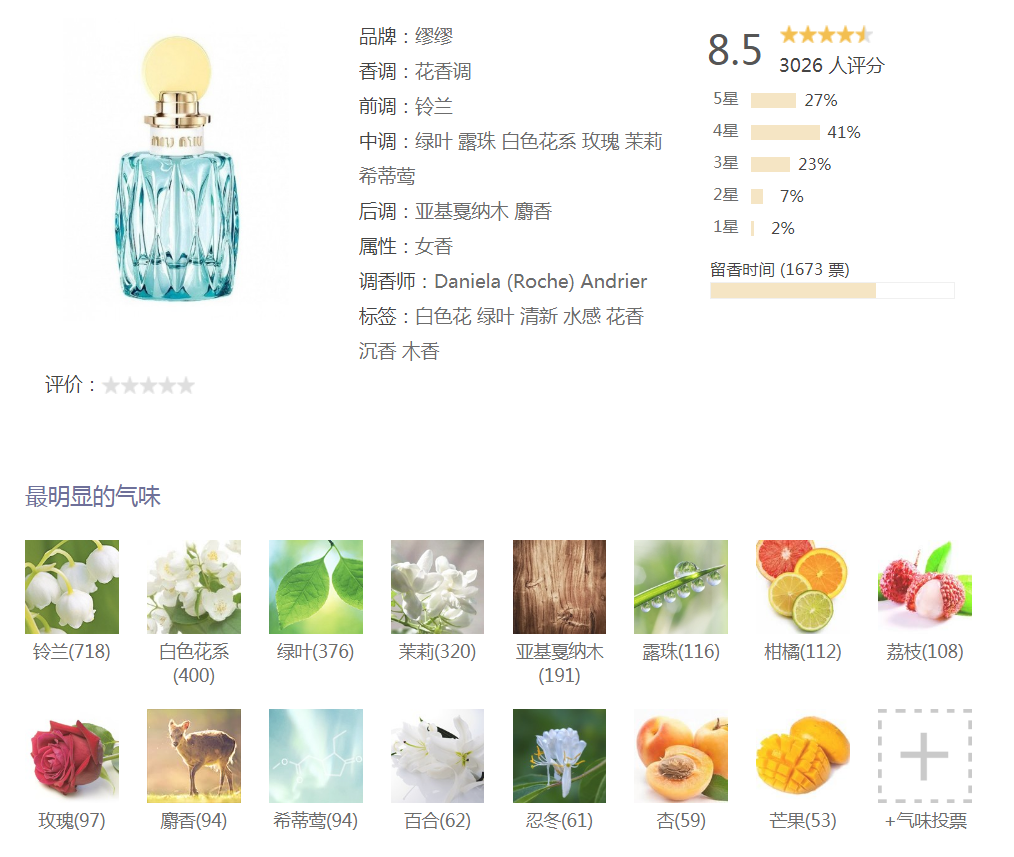
Task: Select the 芒果 mango scent icon
Action: (803, 755)
